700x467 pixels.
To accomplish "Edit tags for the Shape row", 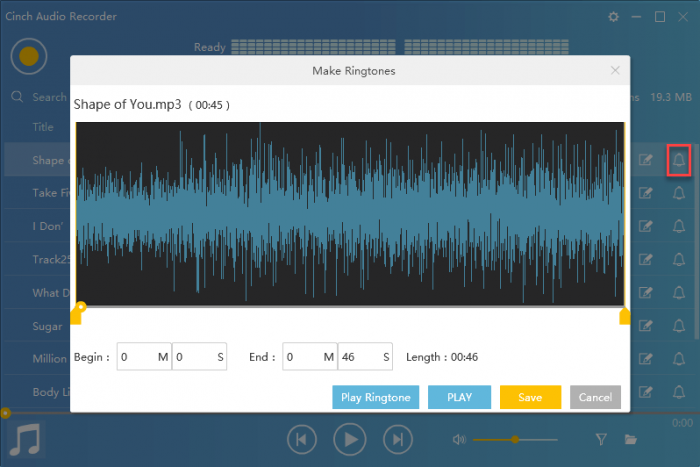I will tap(646, 160).
